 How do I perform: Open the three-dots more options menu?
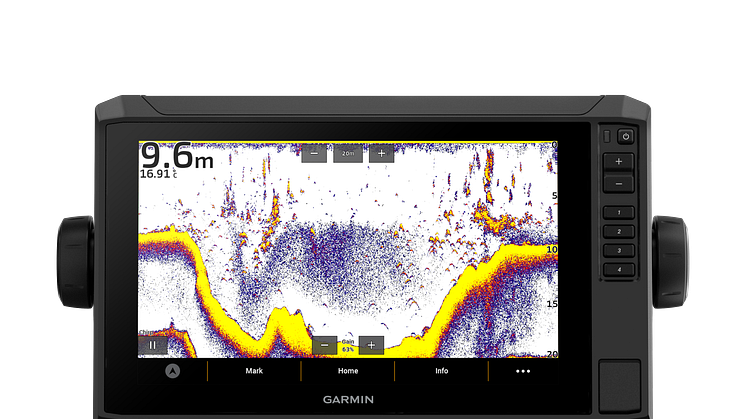pos(522,371)
